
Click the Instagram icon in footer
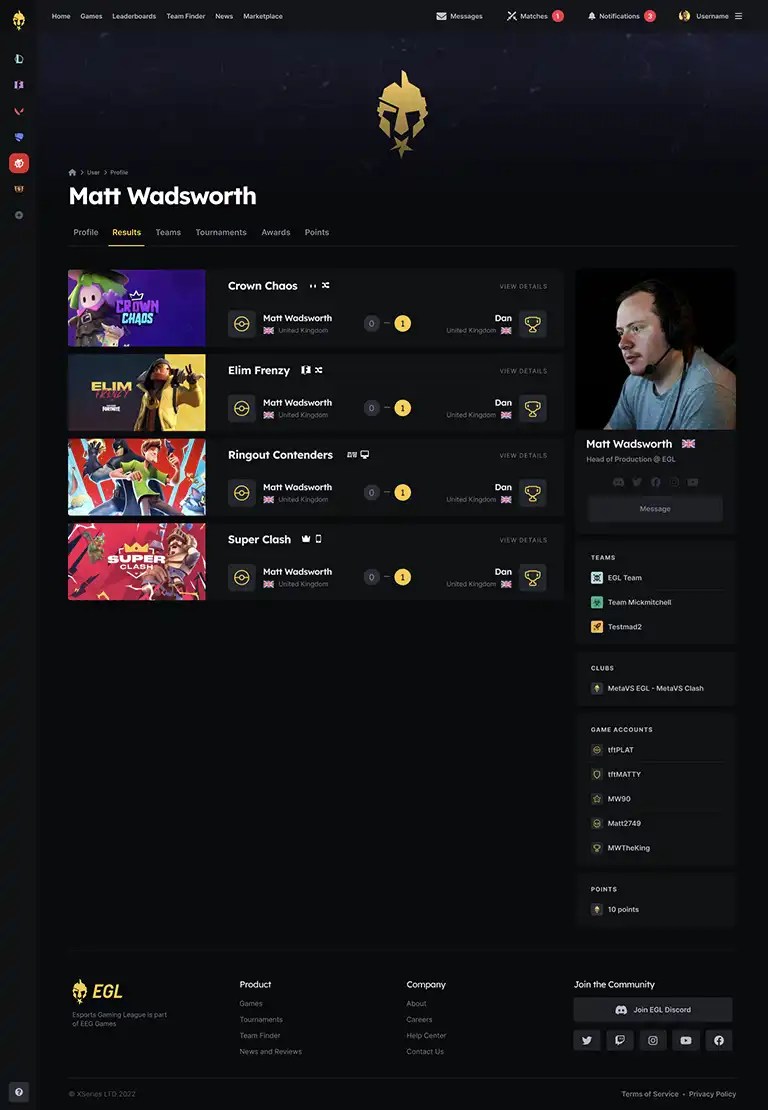653,1040
